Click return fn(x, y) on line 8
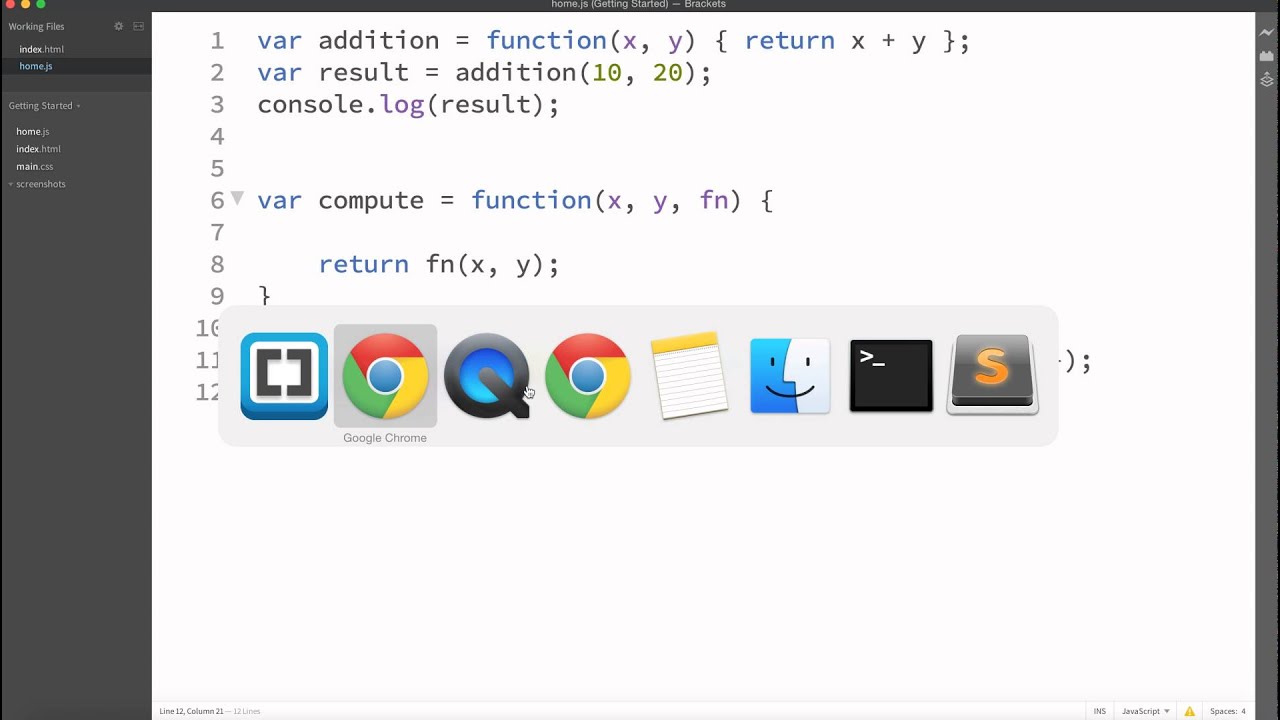 point(432,265)
